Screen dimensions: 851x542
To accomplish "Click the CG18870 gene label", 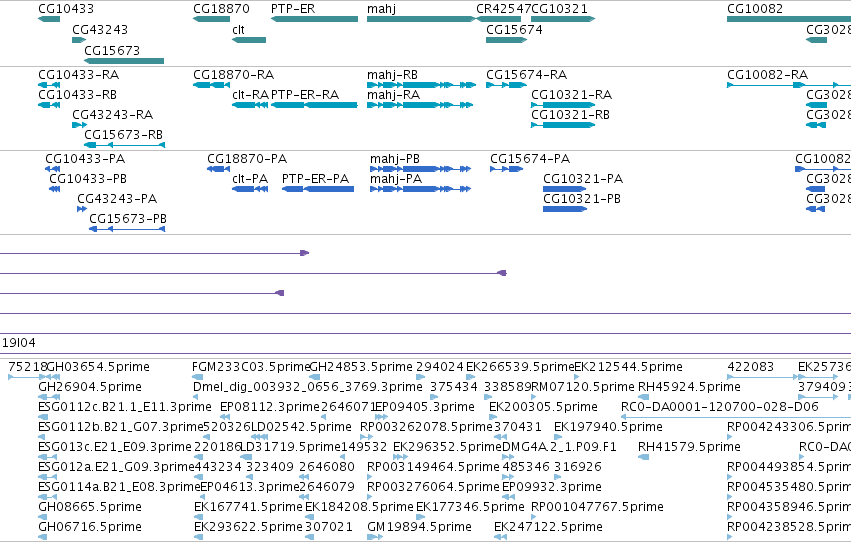I will 221,9.
